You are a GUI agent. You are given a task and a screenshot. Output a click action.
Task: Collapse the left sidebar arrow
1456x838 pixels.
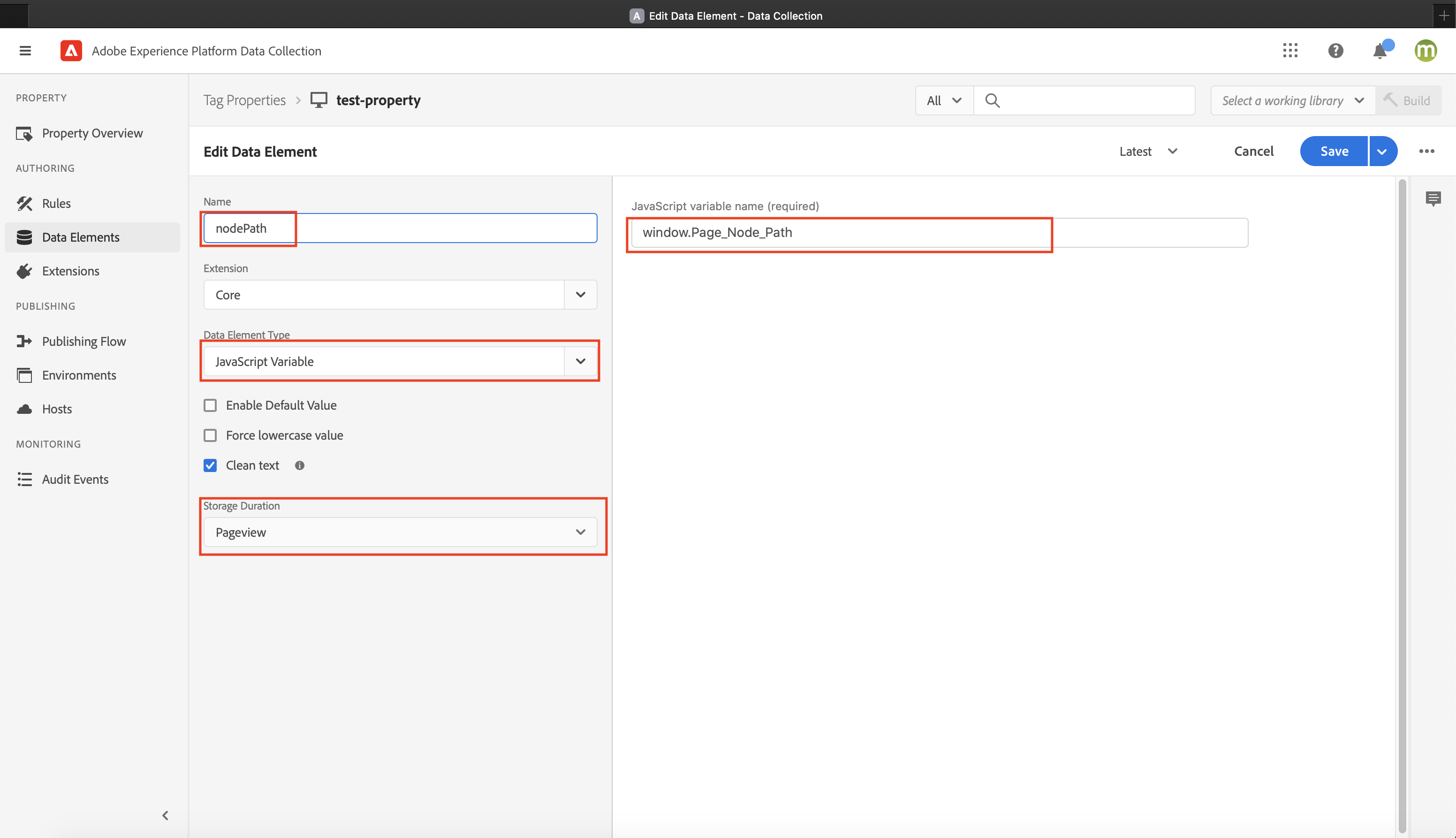tap(165, 815)
